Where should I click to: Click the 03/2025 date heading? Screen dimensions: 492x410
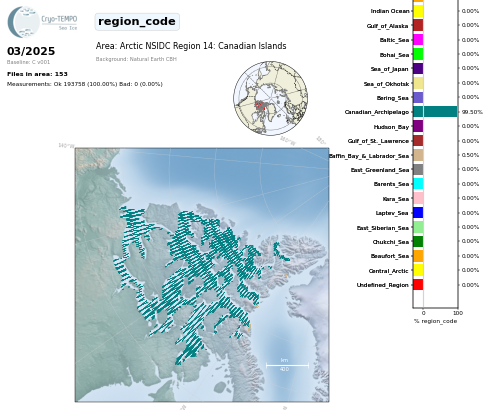(31, 51)
